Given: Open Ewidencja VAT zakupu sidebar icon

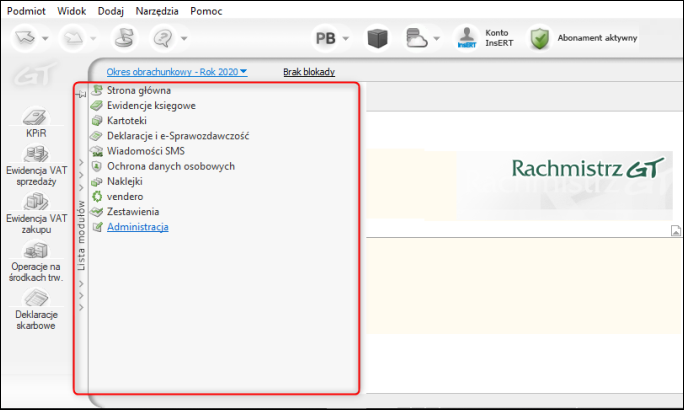Looking at the screenshot, I should coord(36,214).
